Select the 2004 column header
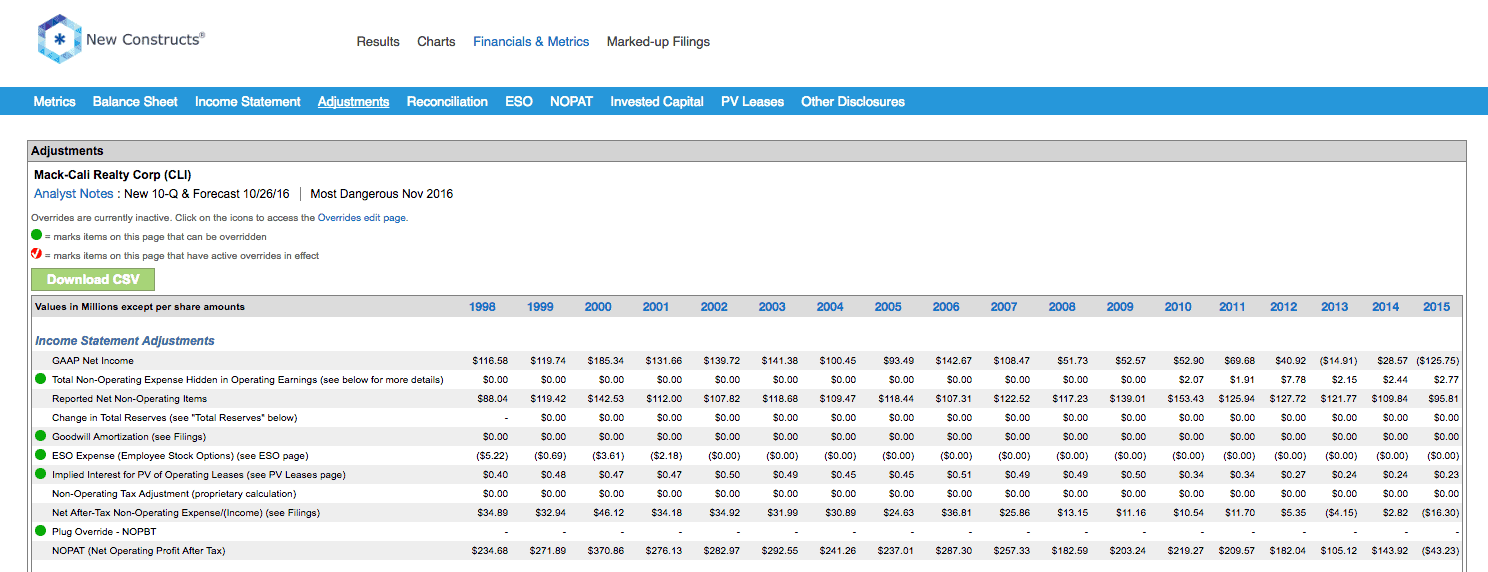1488x572 pixels. (x=830, y=307)
